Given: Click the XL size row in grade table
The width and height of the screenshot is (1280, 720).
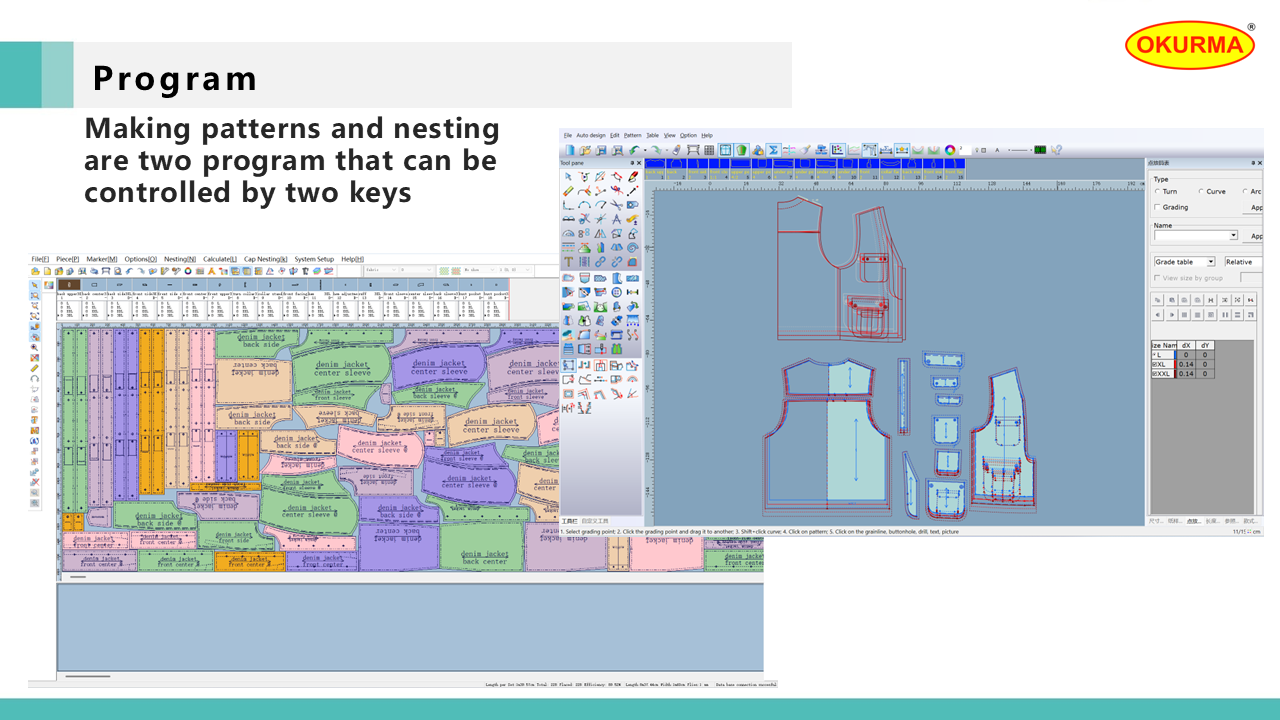Looking at the screenshot, I should [x=1162, y=364].
